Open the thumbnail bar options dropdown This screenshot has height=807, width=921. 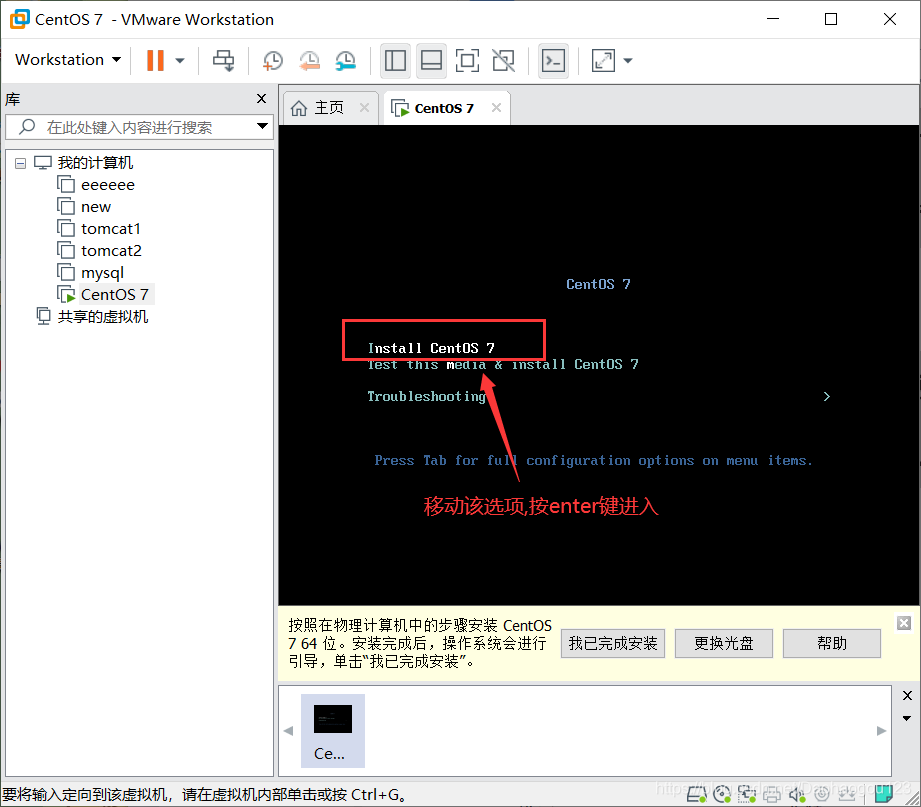907,718
